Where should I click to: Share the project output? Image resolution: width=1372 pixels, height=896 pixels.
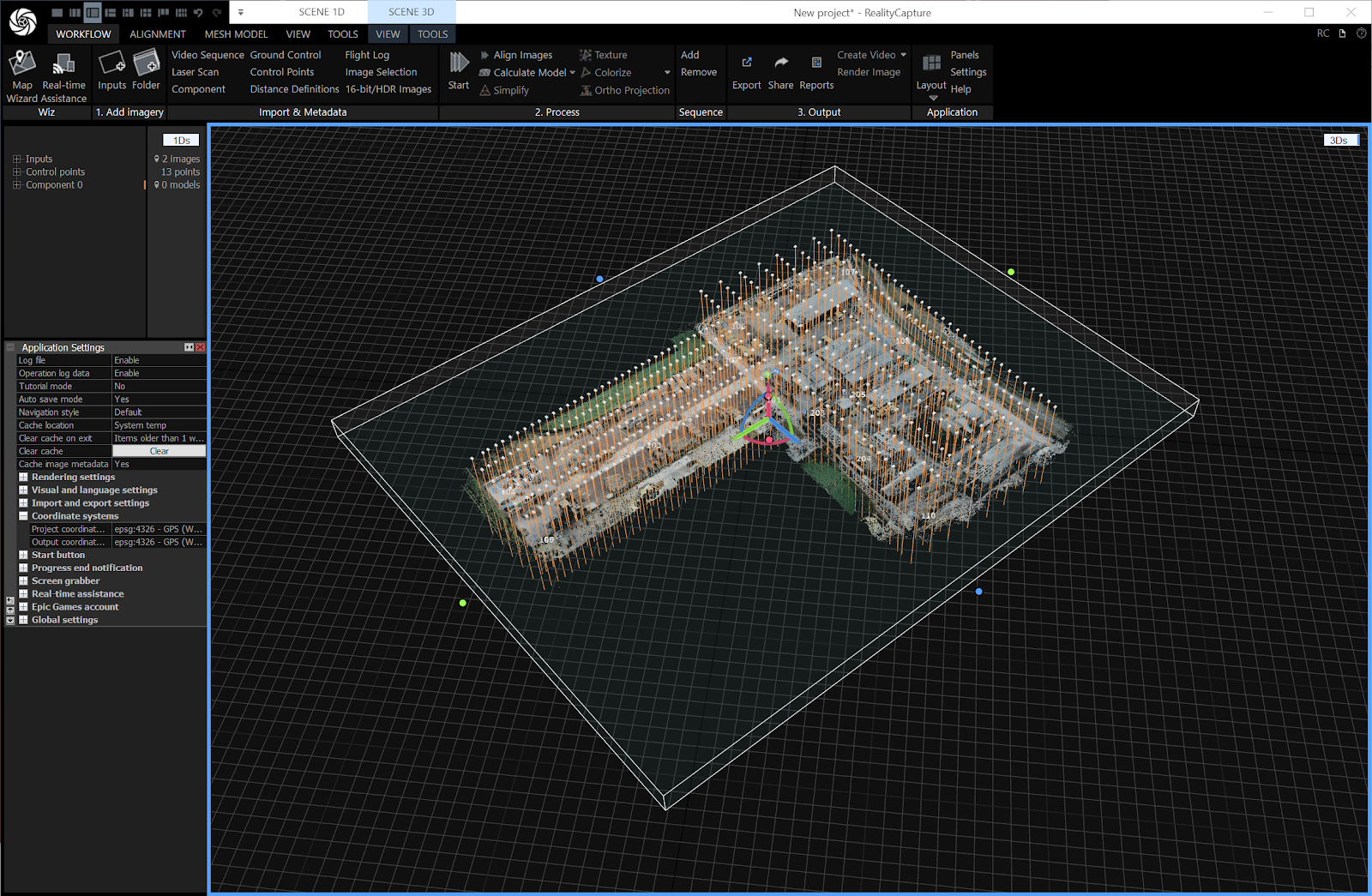(781, 72)
